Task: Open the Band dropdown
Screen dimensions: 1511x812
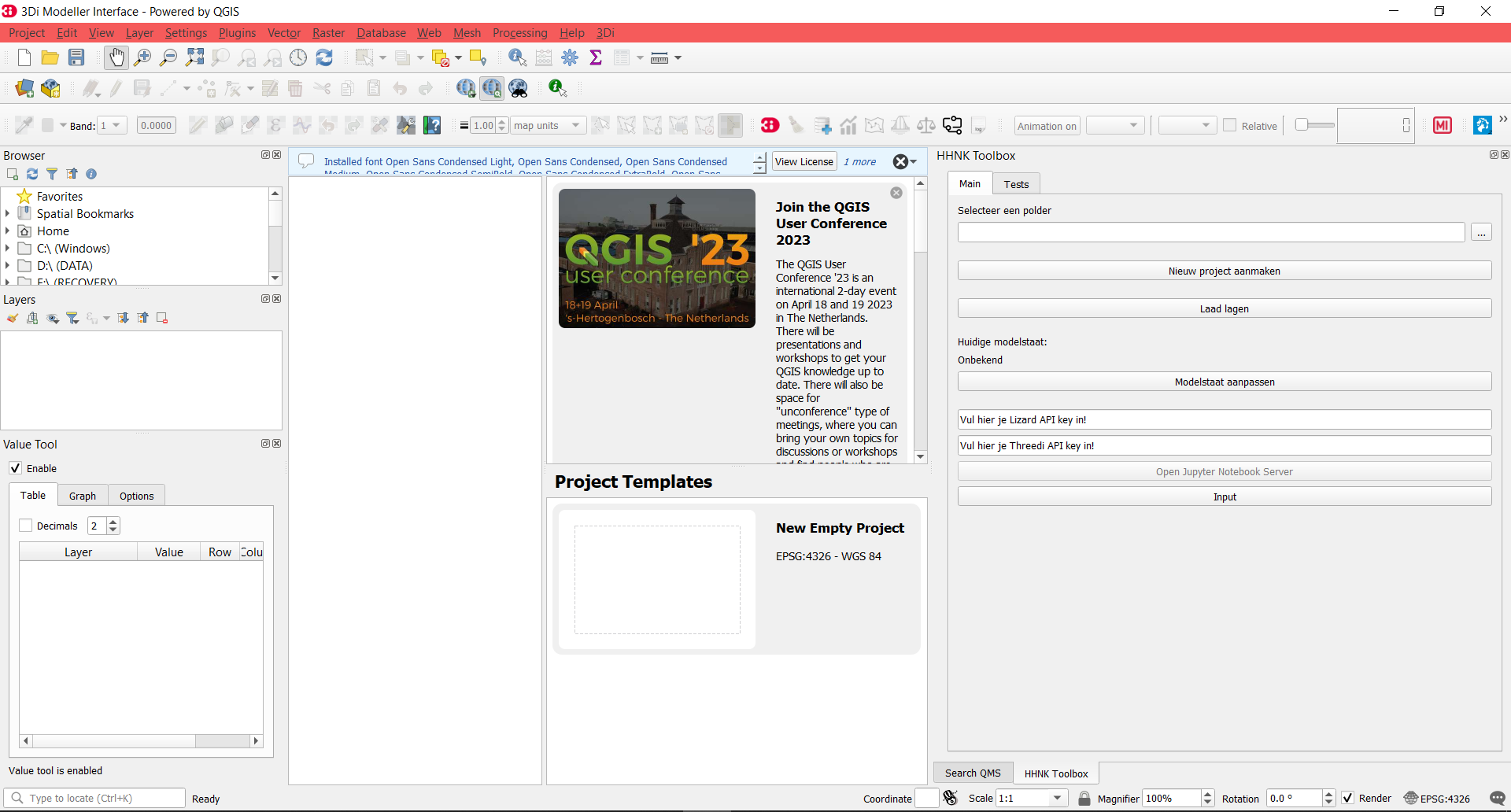Action: (112, 125)
